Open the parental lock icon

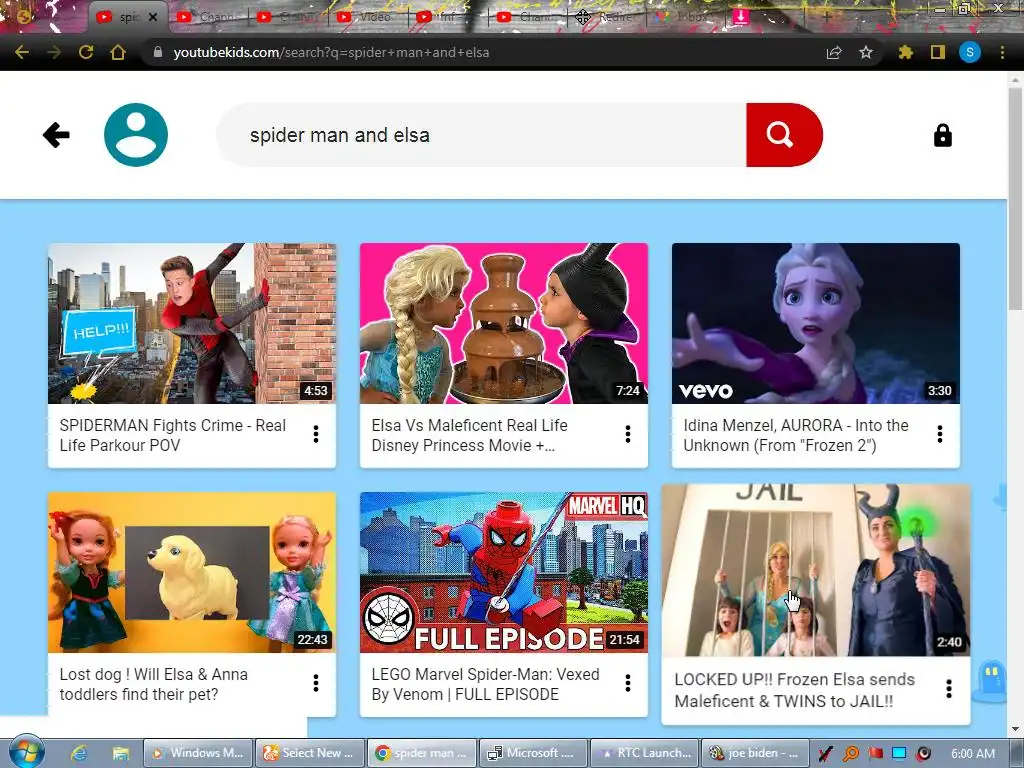[x=942, y=135]
